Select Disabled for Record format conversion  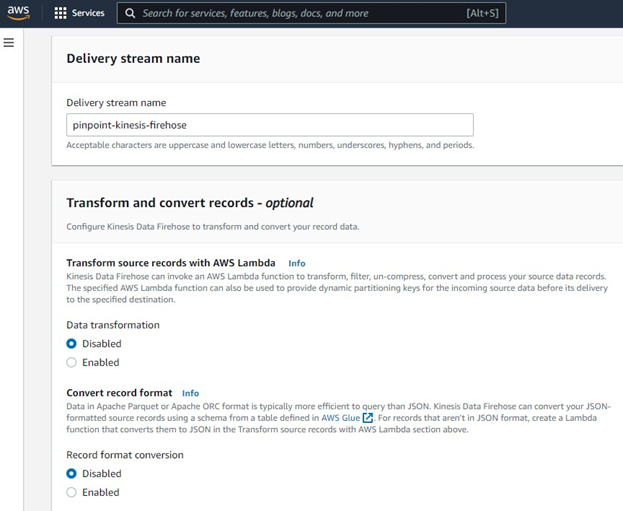[71, 474]
